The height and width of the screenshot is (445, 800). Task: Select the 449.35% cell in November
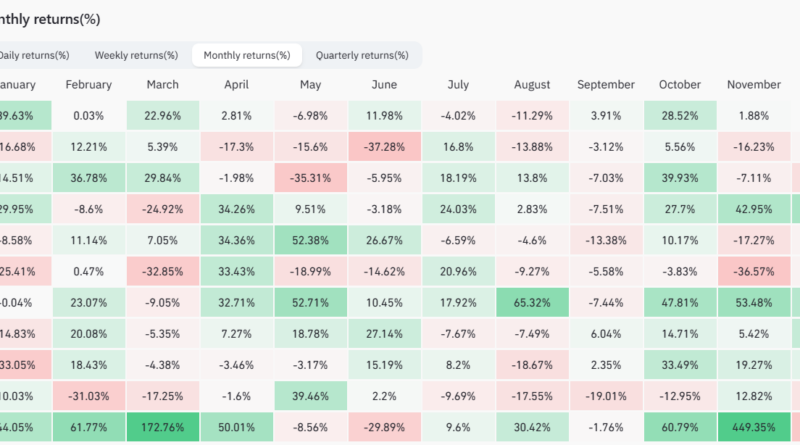754,425
